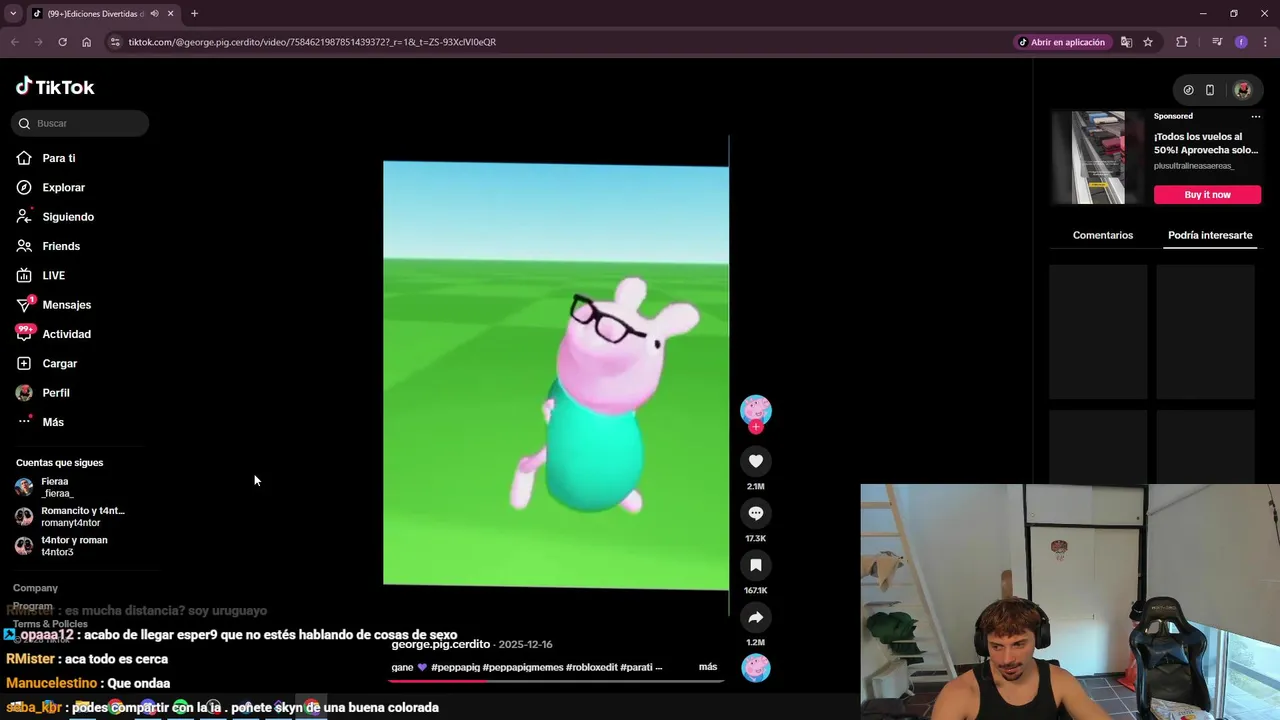Open the #peppapig hashtag
This screenshot has height=720, width=1280.
tap(456, 667)
